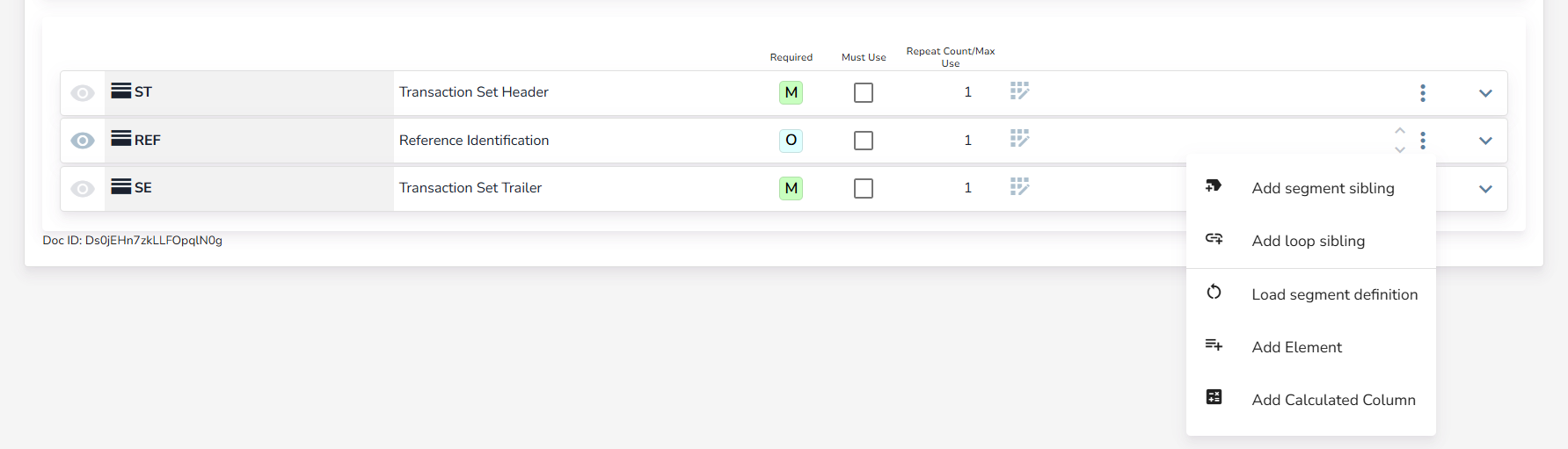1568x449 pixels.
Task: Open the ST row grid edit icon
Action: click(1019, 91)
